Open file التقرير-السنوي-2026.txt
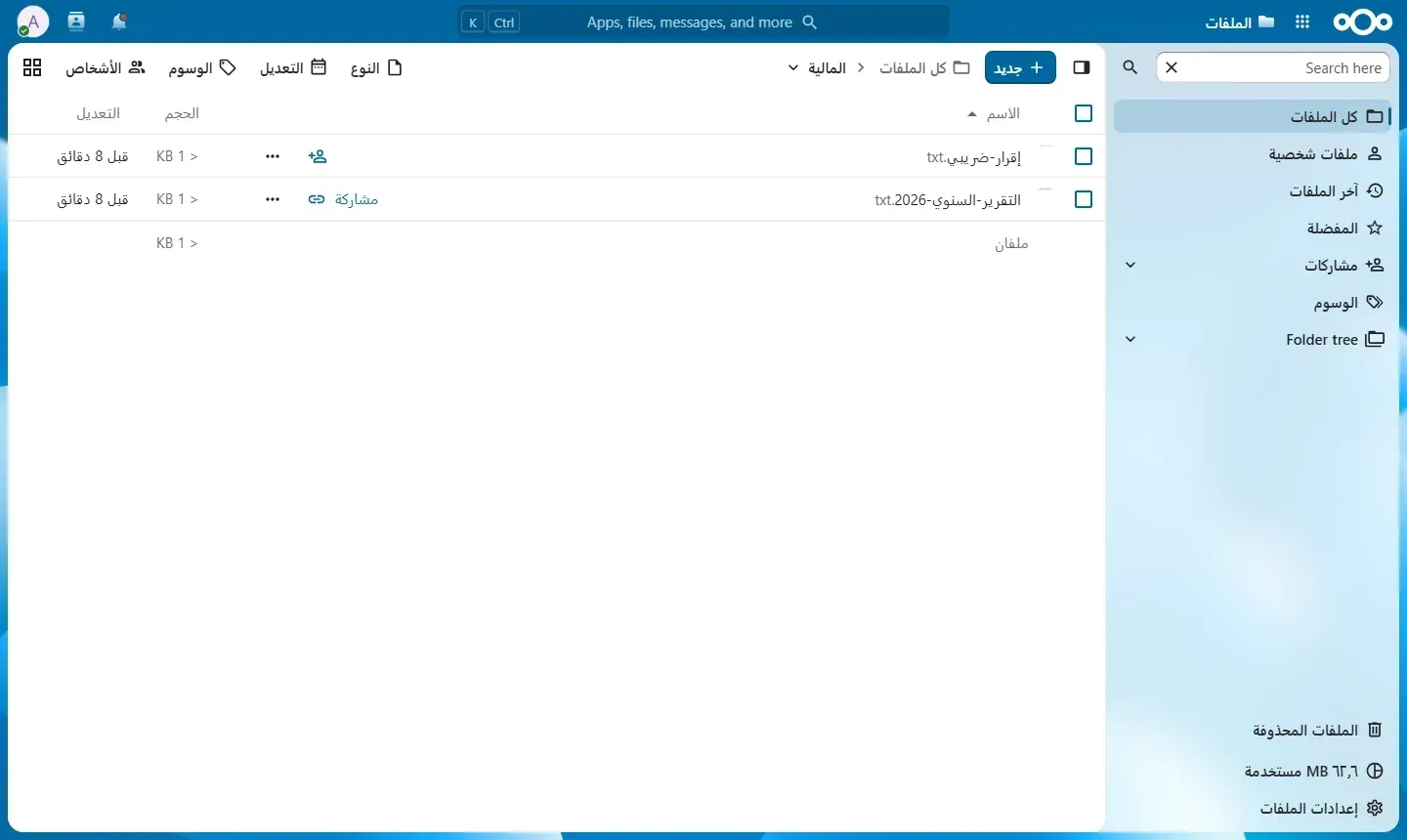 [948, 199]
